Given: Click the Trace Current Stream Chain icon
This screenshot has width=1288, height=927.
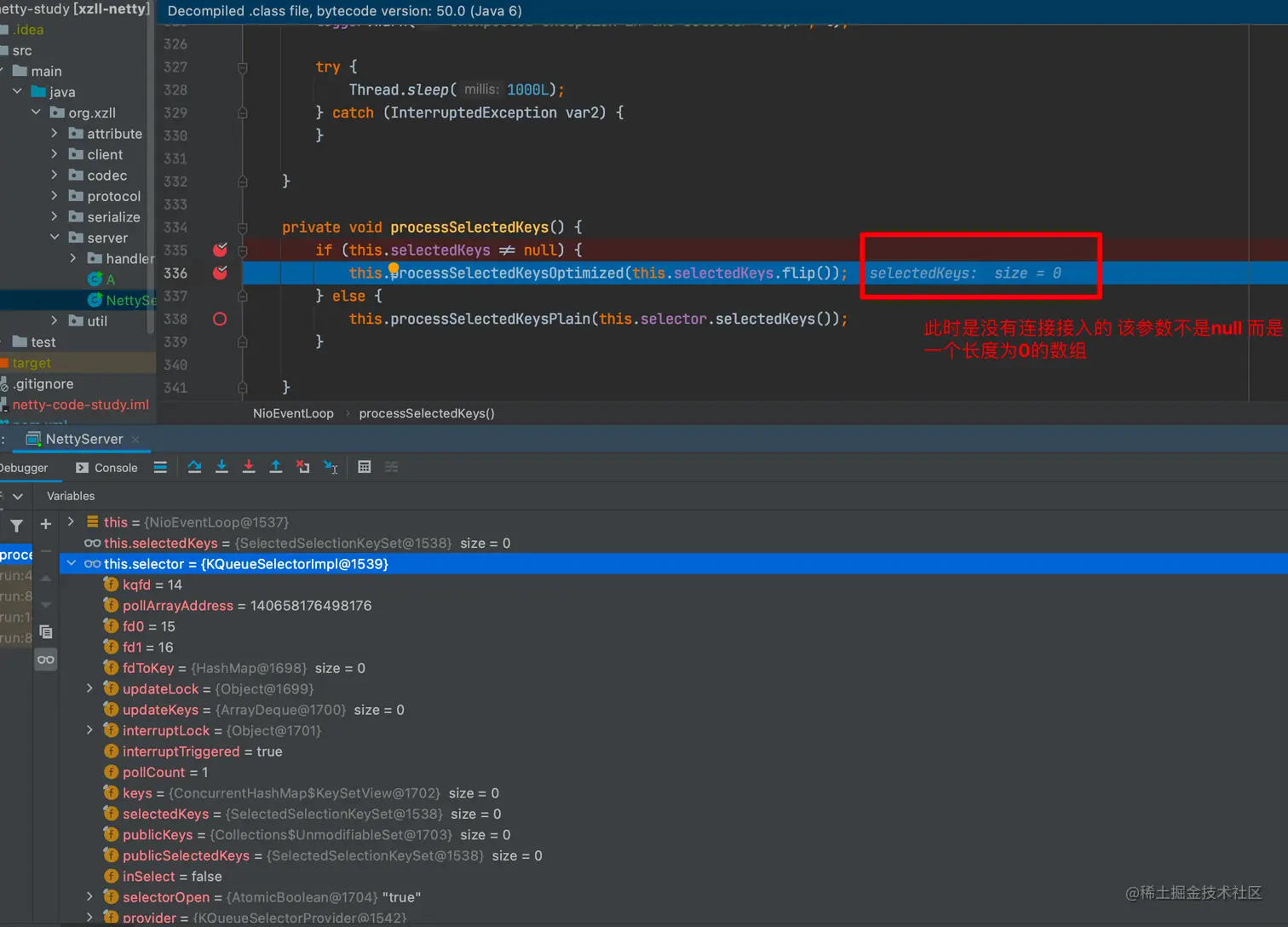Looking at the screenshot, I should [392, 467].
